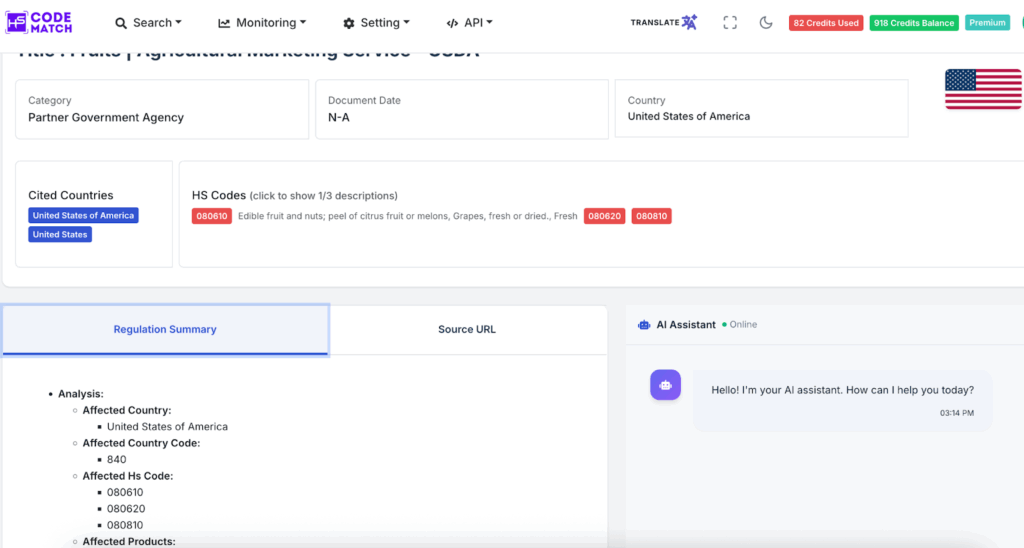Open the Setting dropdown menu
The height and width of the screenshot is (548, 1024).
[x=376, y=23]
